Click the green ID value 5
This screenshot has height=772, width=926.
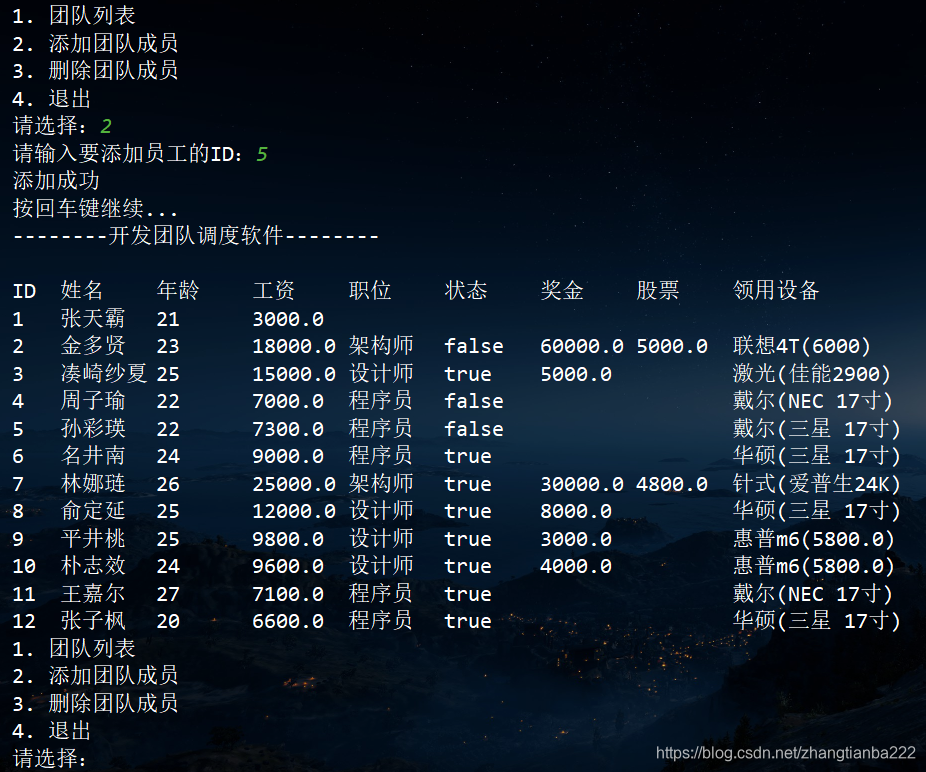pos(262,154)
